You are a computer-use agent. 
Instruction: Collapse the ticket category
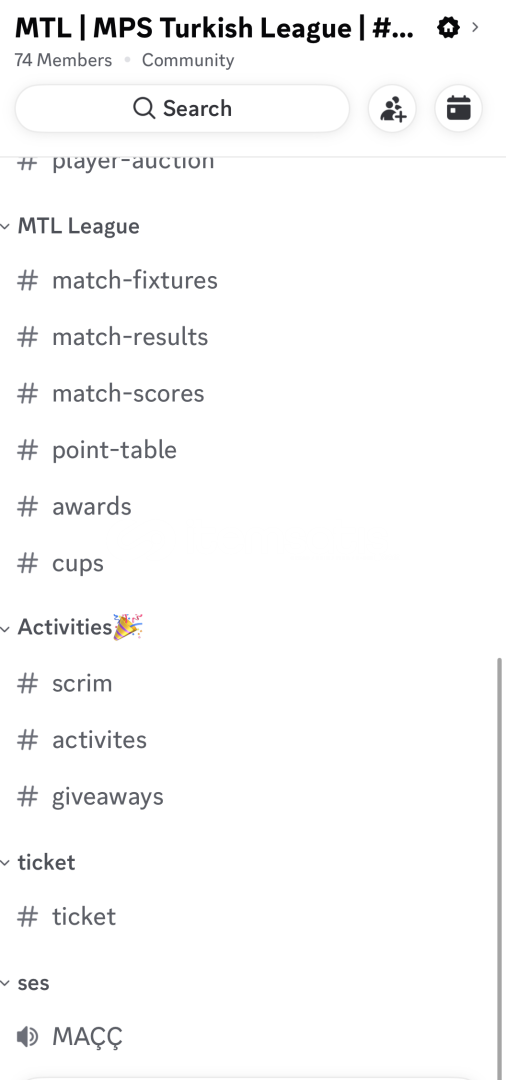tap(38, 862)
